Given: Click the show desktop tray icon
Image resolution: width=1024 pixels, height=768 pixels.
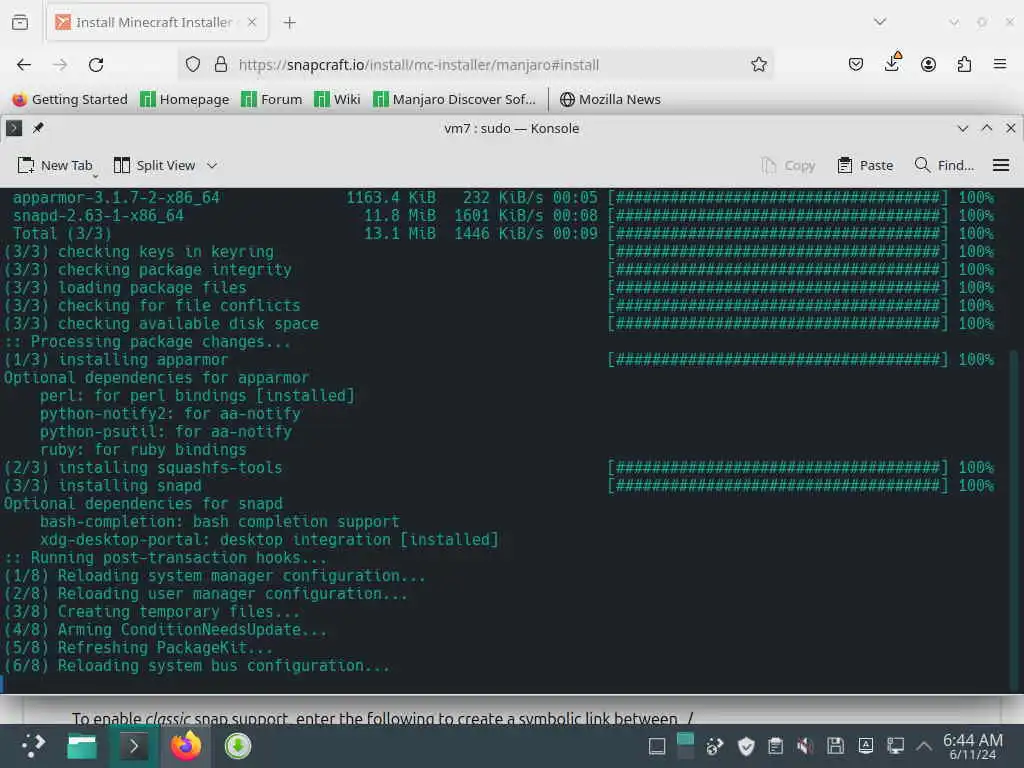Looking at the screenshot, I should coord(656,746).
